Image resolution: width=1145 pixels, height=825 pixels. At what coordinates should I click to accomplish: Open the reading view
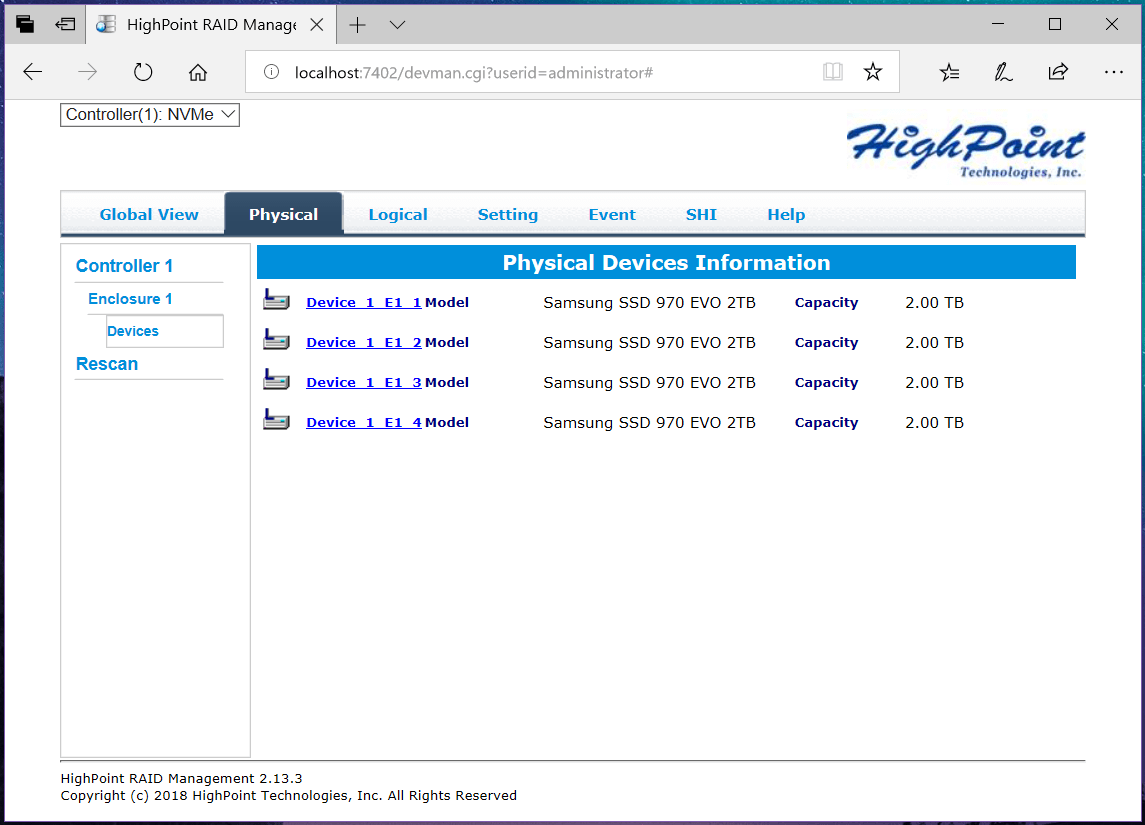[x=832, y=72]
